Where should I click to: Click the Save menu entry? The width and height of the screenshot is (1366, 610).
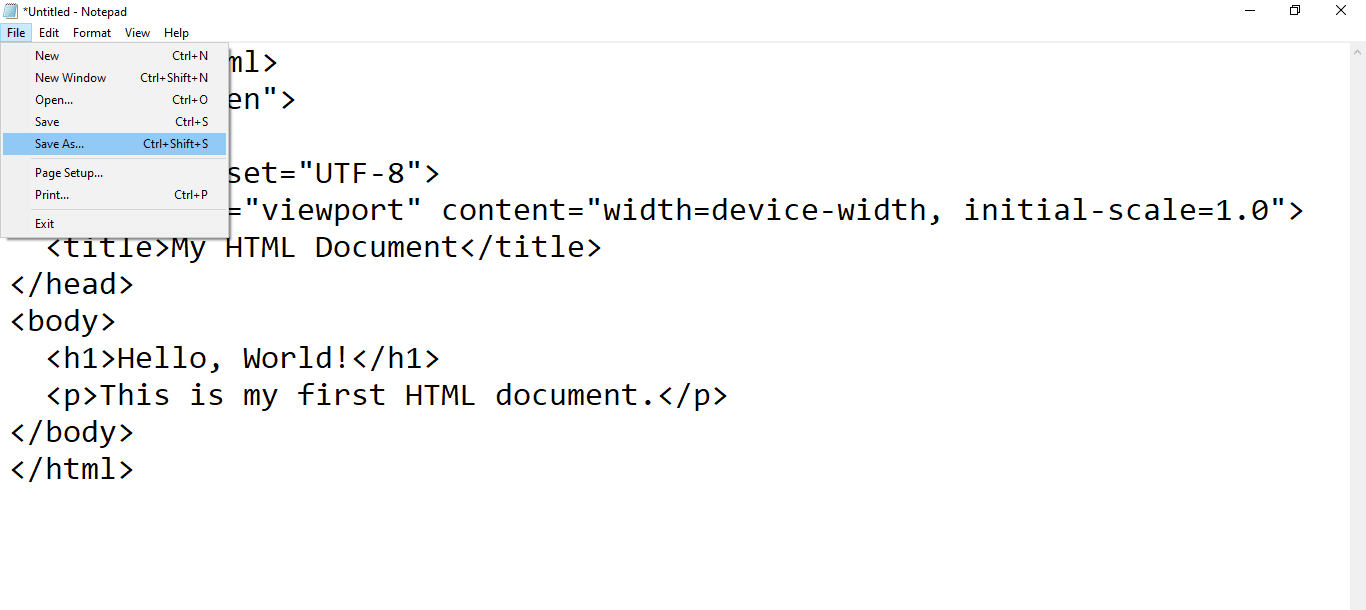[x=114, y=122]
